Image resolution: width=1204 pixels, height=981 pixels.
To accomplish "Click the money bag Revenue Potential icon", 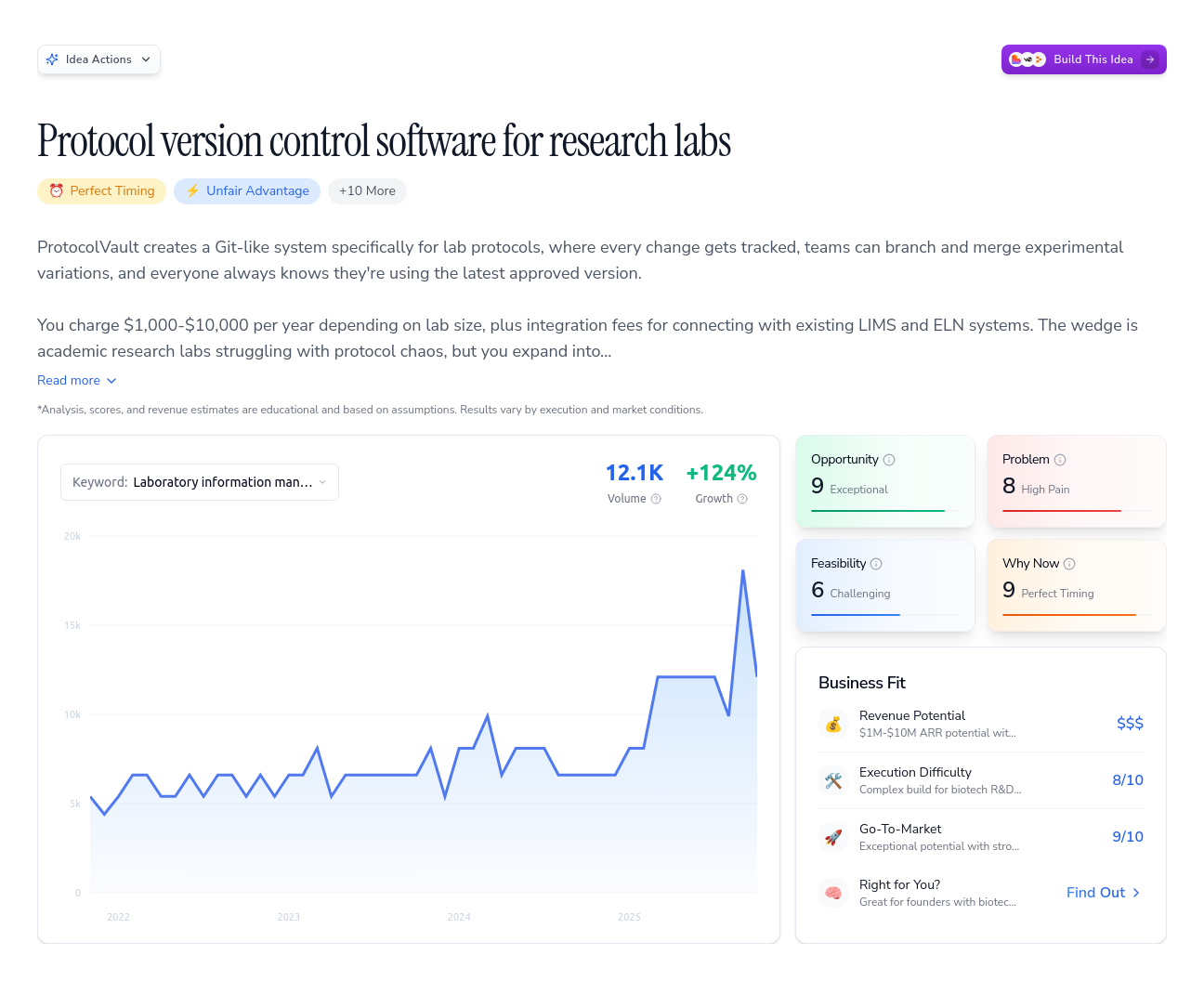I will click(x=833, y=724).
